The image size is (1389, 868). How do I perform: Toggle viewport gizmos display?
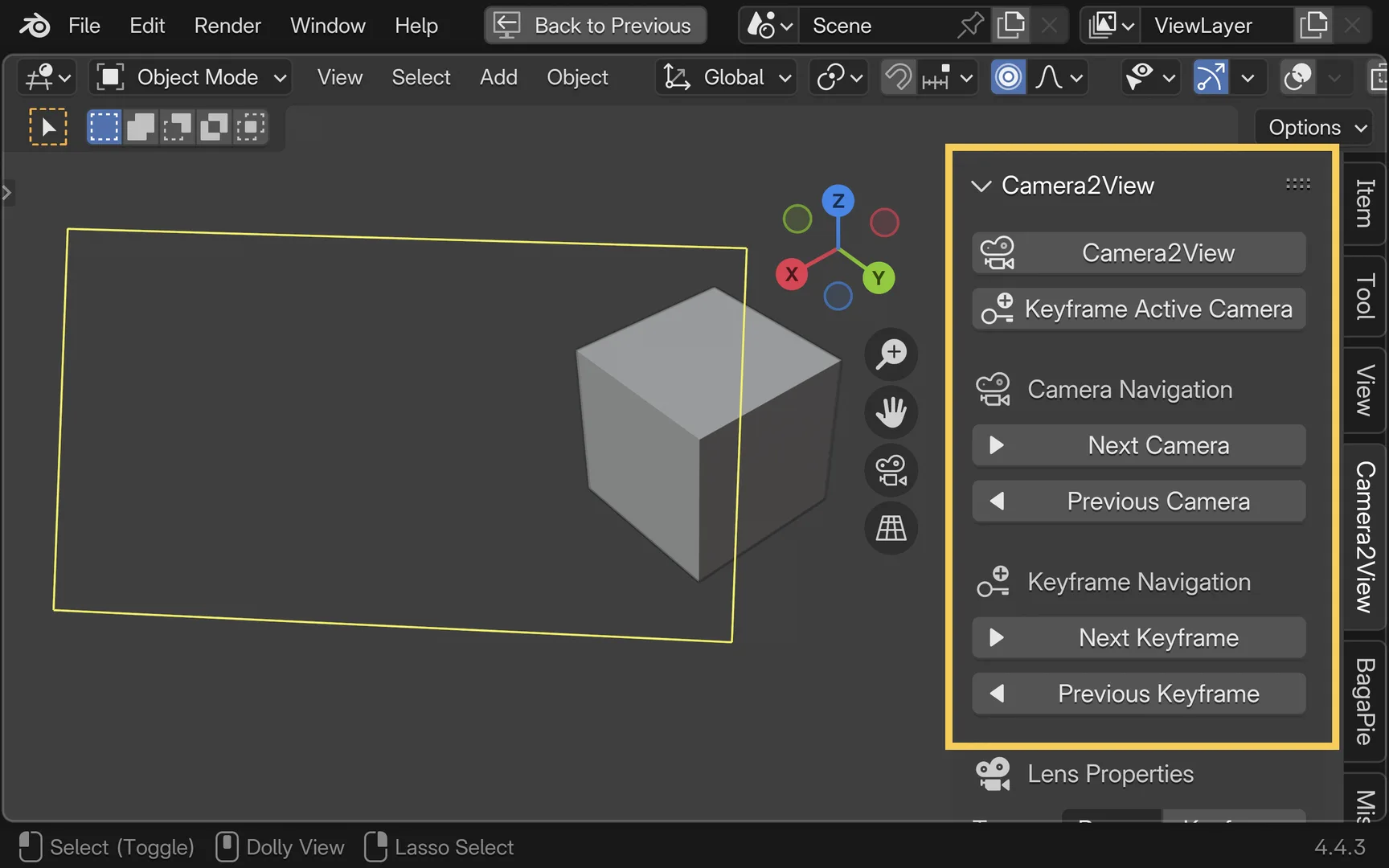(x=1211, y=78)
